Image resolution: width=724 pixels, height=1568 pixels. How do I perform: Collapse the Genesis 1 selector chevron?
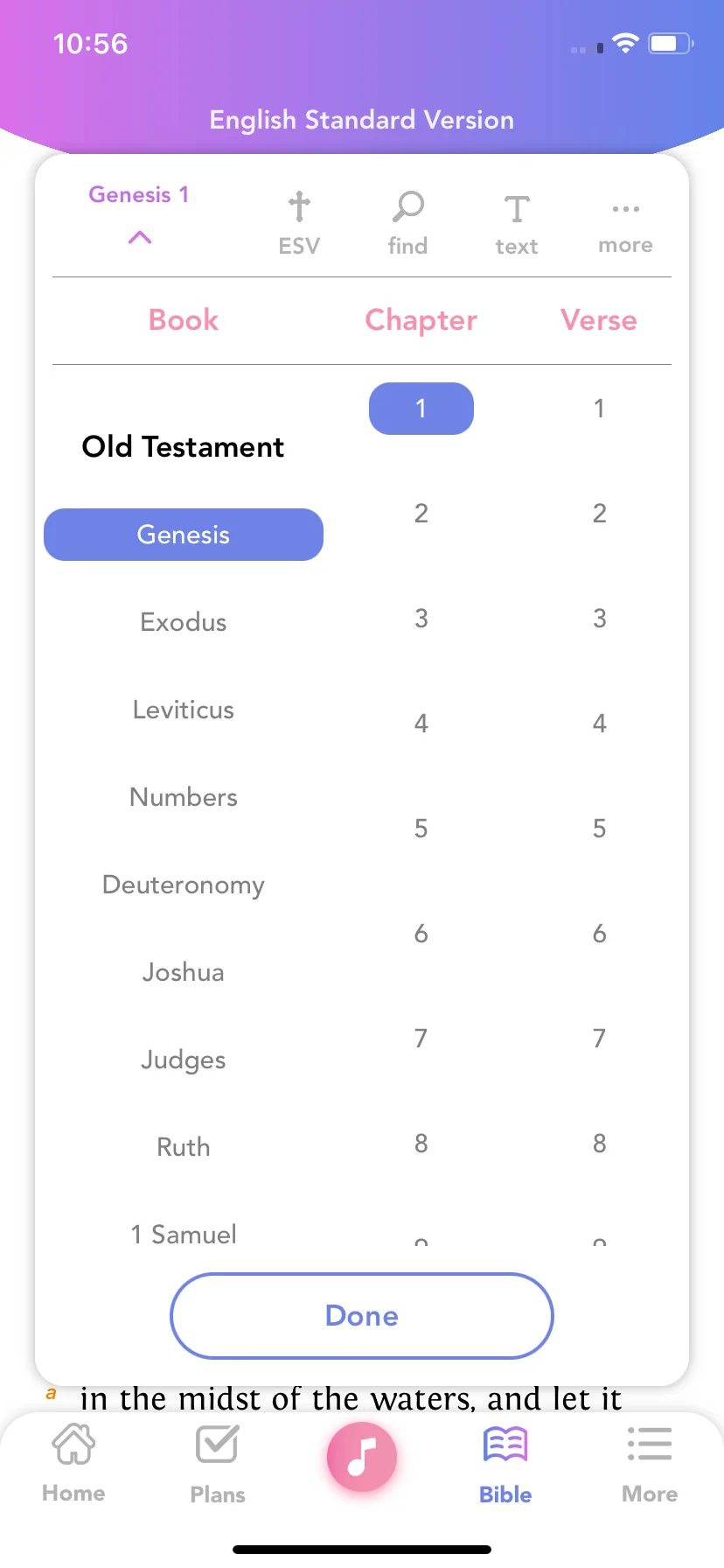[x=140, y=237]
